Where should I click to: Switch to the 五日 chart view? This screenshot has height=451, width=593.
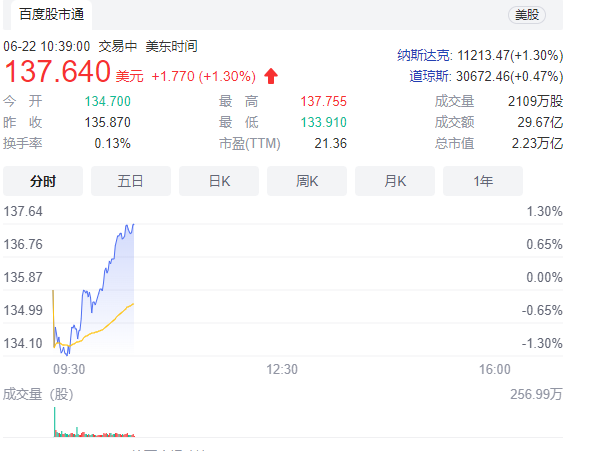point(131,181)
